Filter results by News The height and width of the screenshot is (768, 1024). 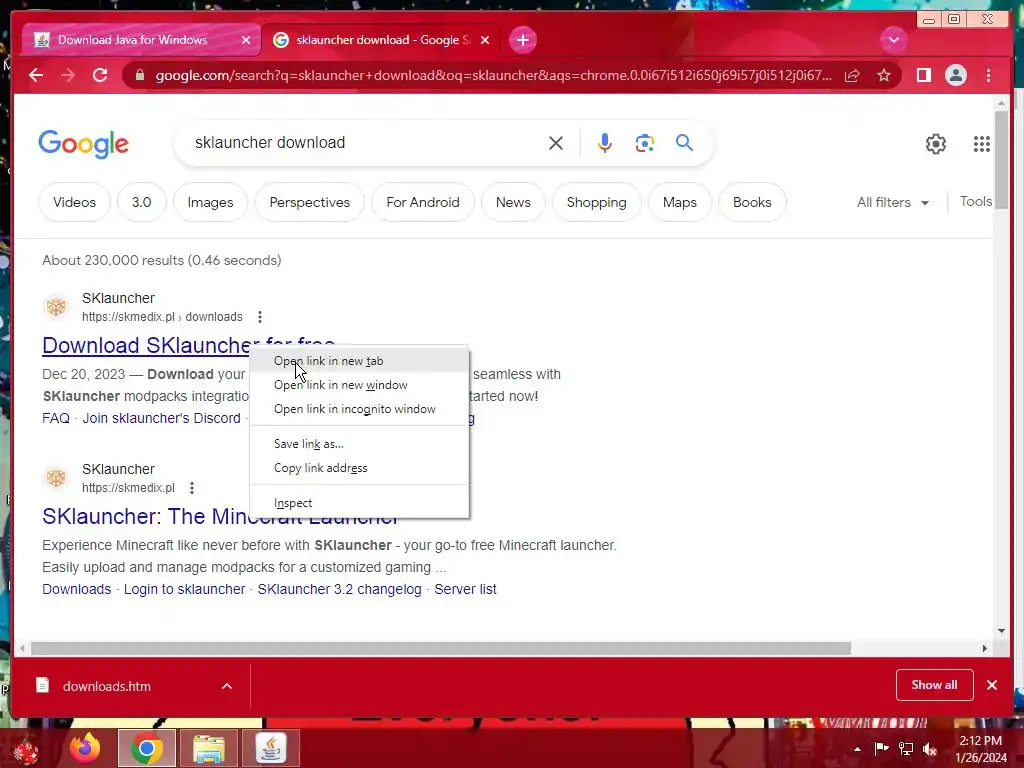pos(513,202)
